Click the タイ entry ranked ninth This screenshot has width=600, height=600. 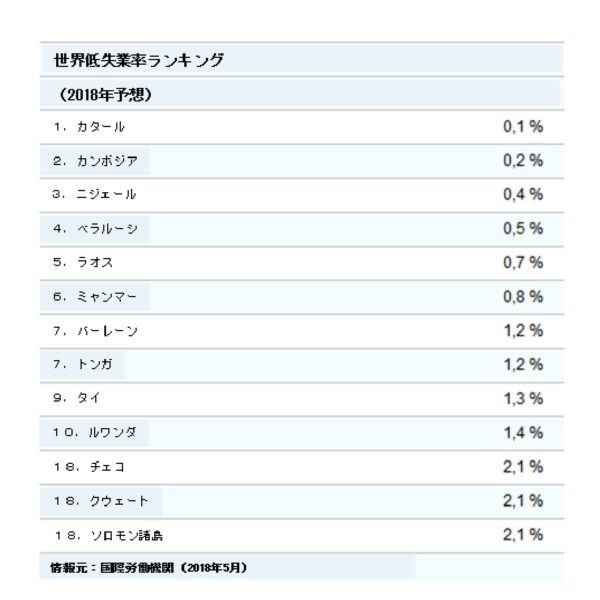tap(88, 398)
